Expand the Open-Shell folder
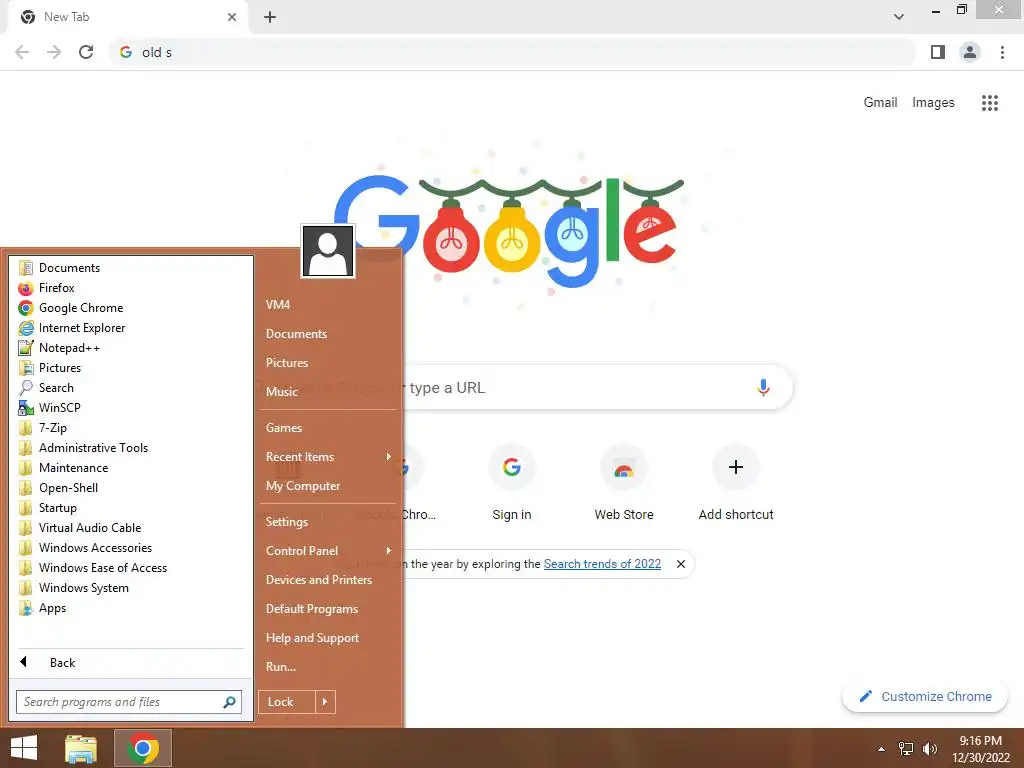Image resolution: width=1024 pixels, height=768 pixels. coord(68,488)
